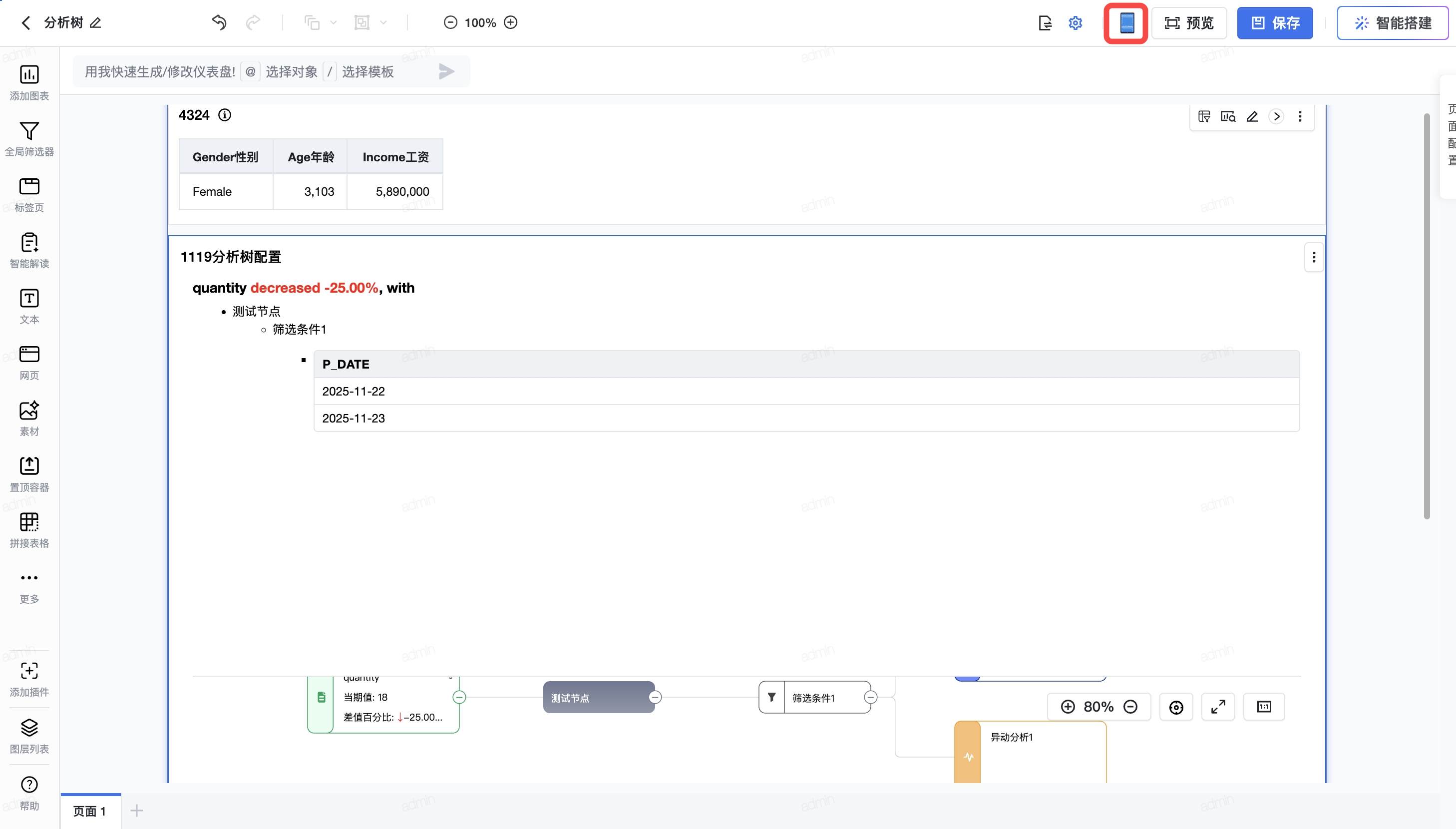Zoom in the tree view at 80%
This screenshot has width=1456, height=829.
pyautogui.click(x=1068, y=707)
